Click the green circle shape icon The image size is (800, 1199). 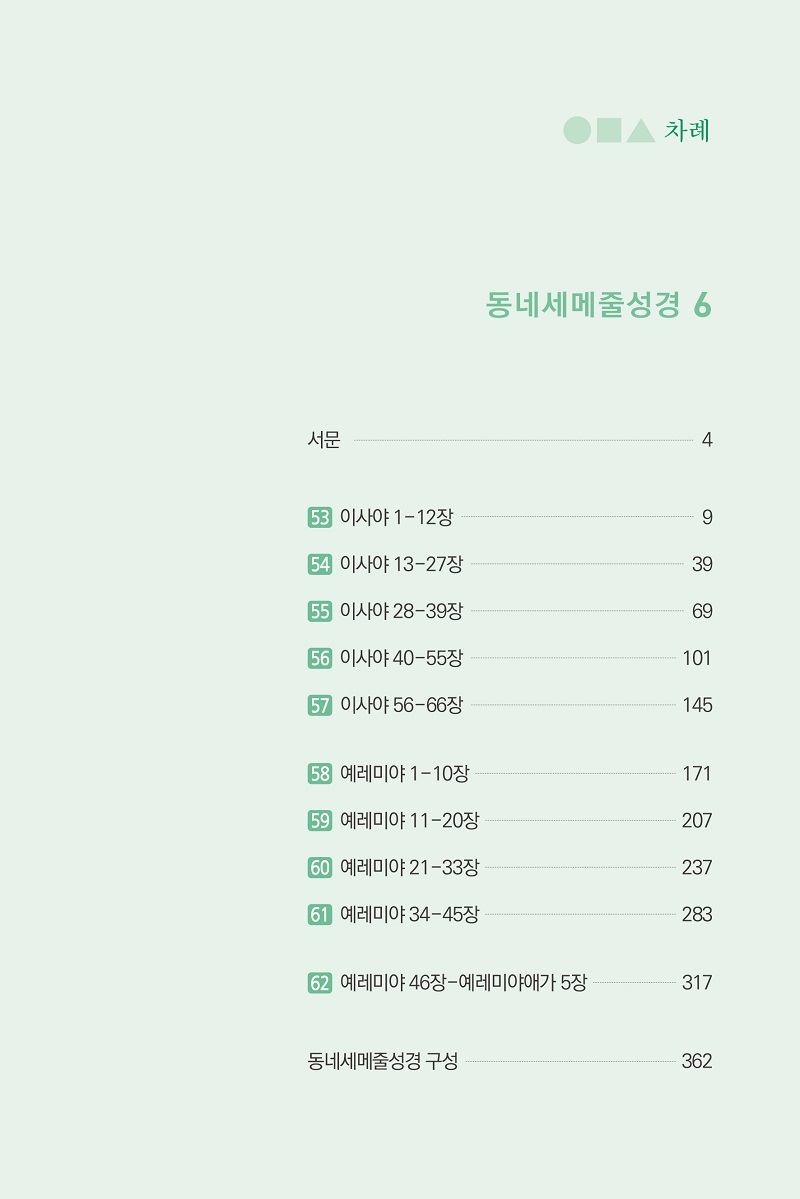[577, 130]
